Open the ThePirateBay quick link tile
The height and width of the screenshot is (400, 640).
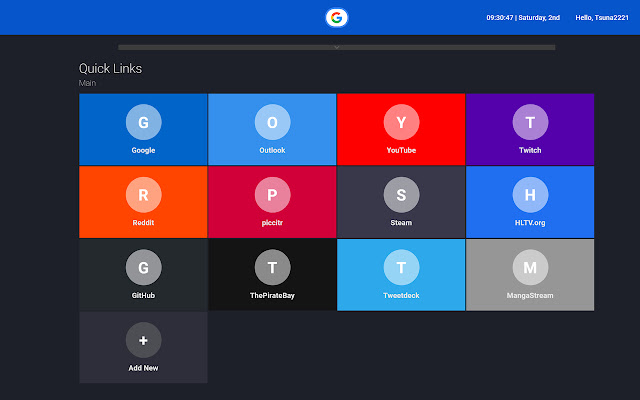272,275
